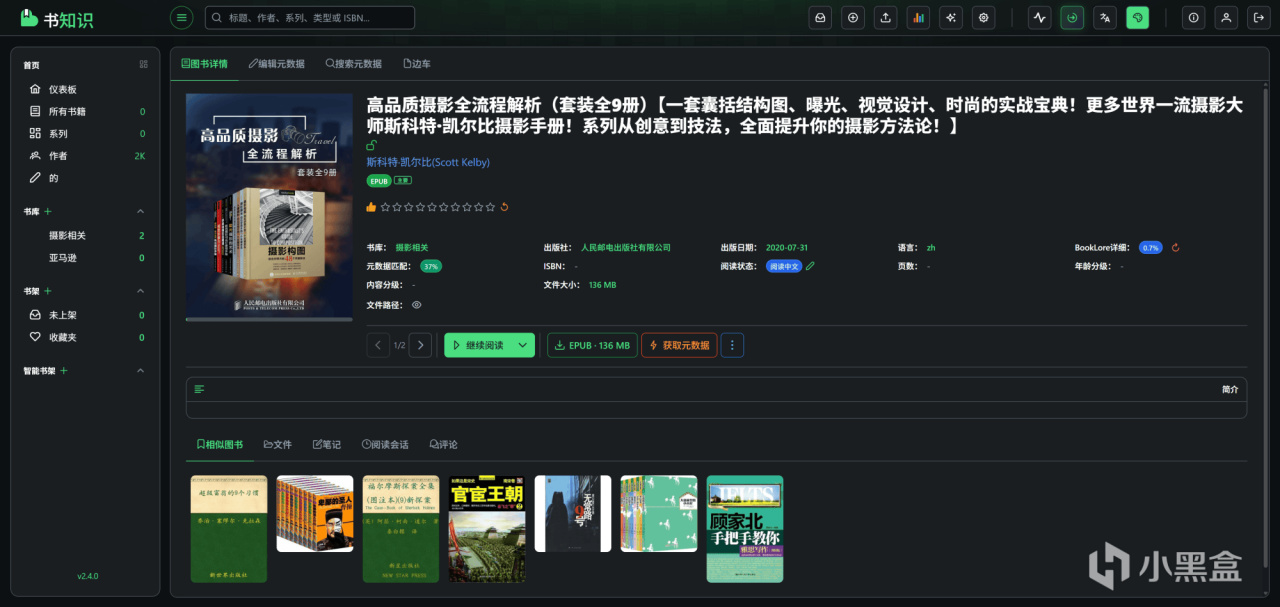Open the three-dot more actions button
Image resolution: width=1280 pixels, height=607 pixels.
point(732,345)
